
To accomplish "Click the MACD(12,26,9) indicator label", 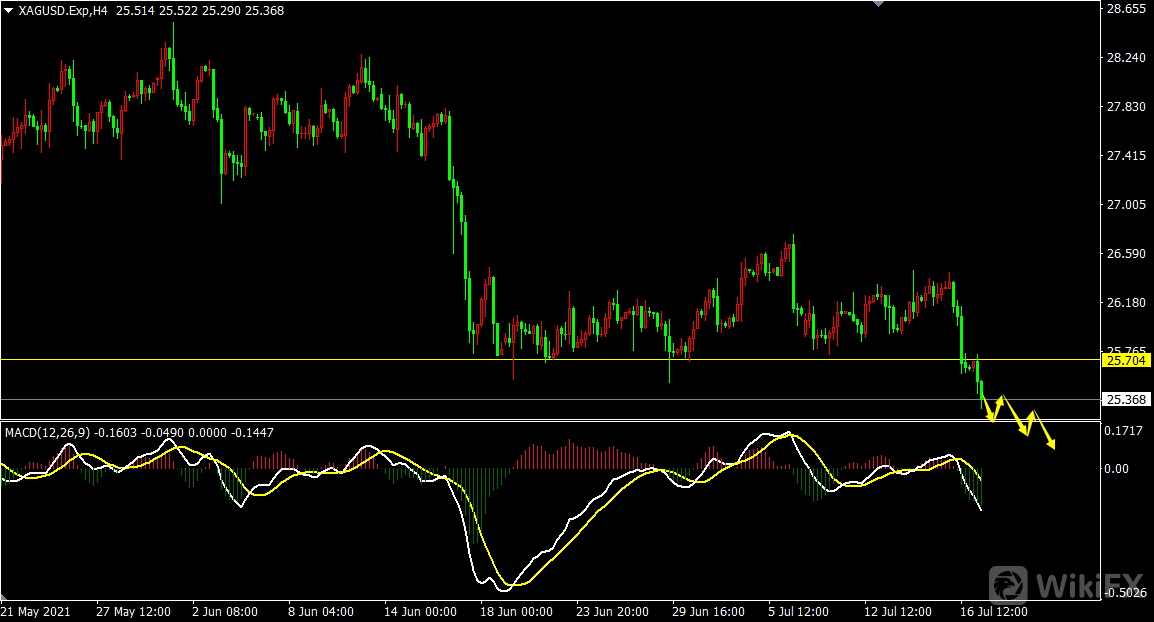I will 47,433.
